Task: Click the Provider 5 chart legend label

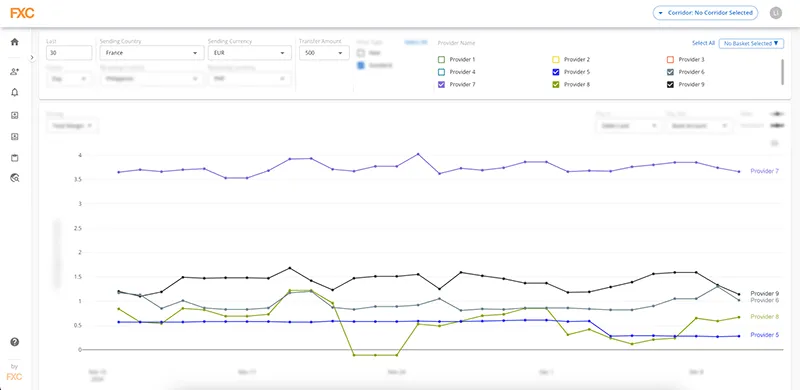Action: (x=764, y=335)
